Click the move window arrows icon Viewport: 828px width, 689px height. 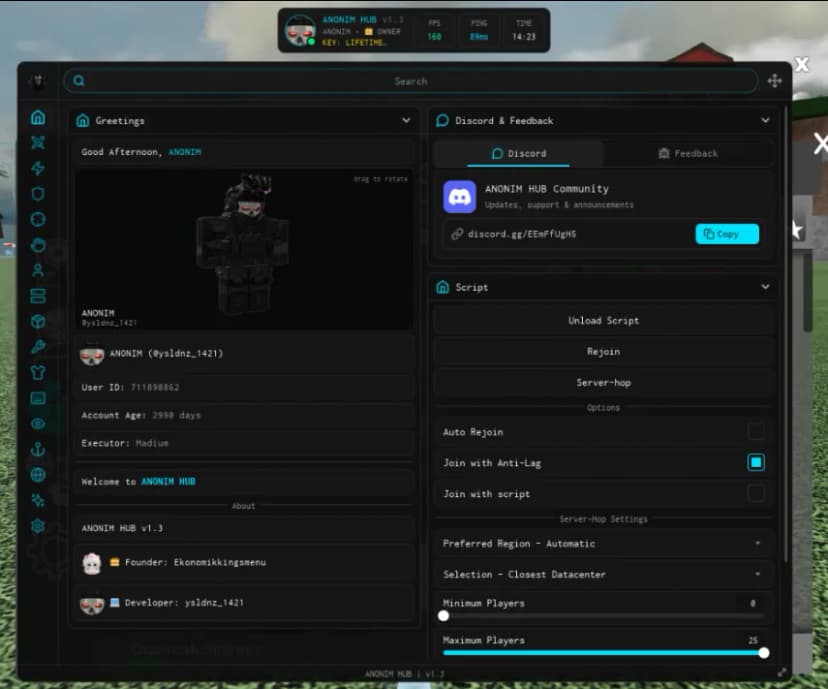[x=775, y=81]
